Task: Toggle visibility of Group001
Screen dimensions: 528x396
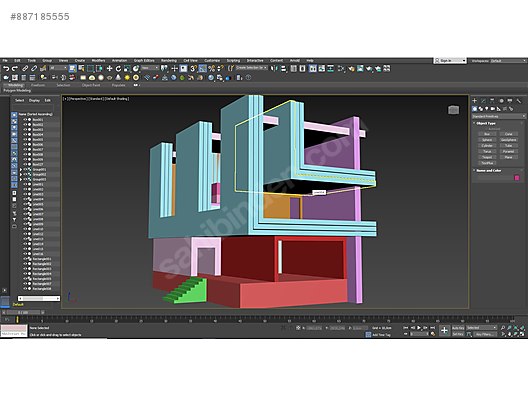Action: 25,169
